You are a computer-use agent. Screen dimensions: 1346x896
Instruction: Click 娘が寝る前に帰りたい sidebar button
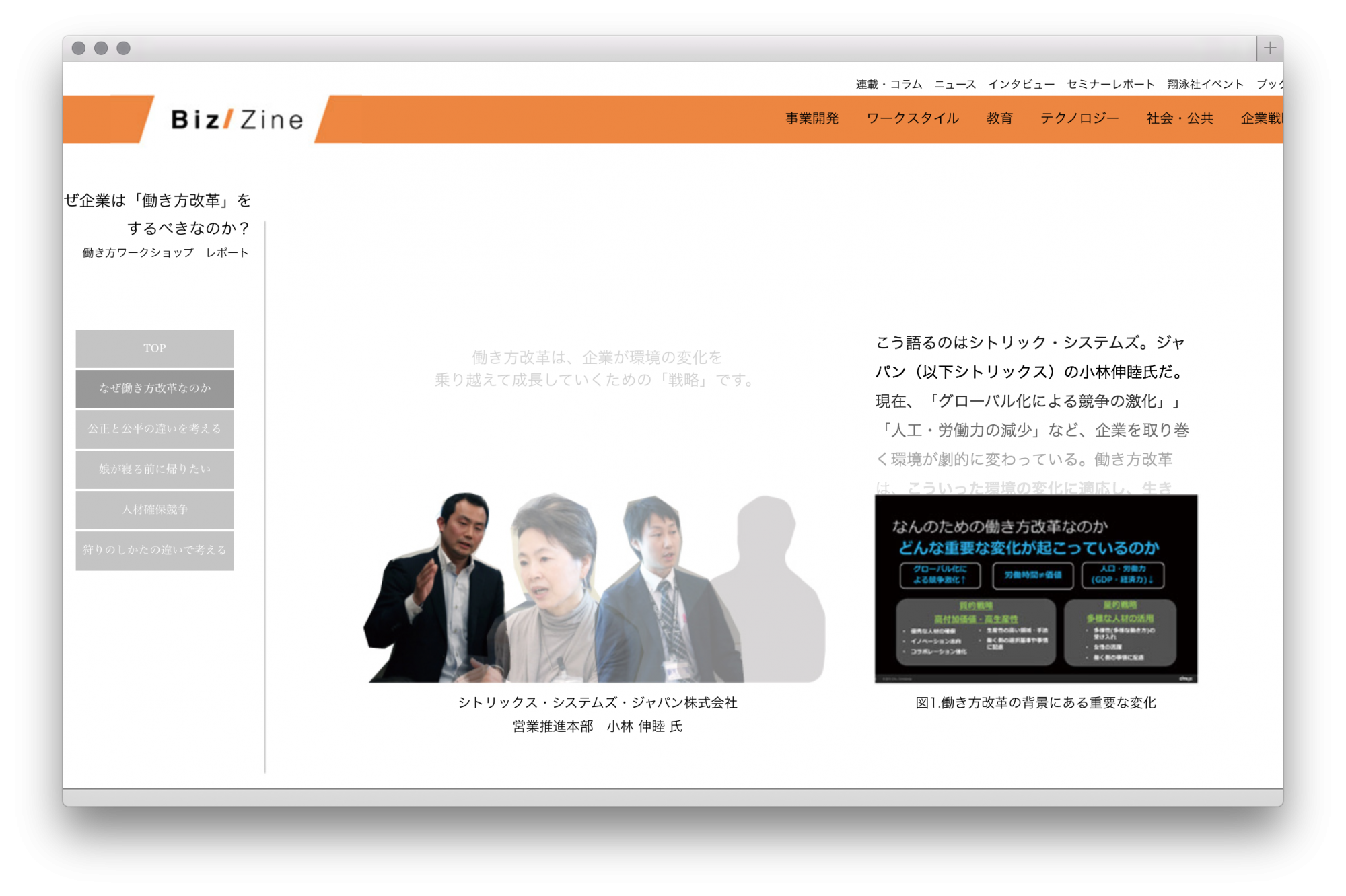(x=155, y=469)
